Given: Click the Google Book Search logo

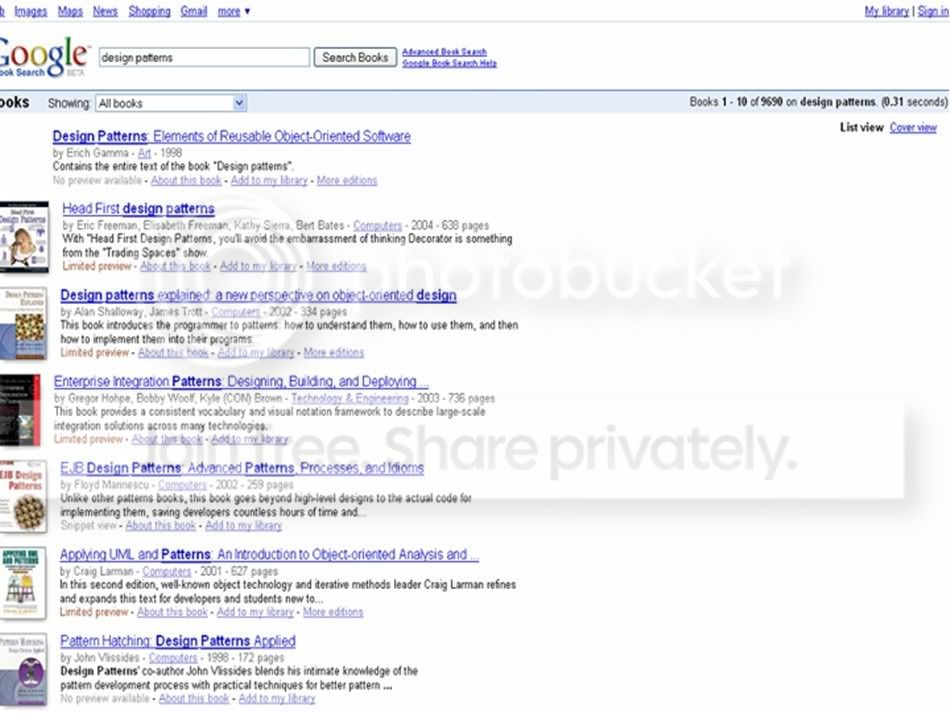Looking at the screenshot, I should click(44, 56).
